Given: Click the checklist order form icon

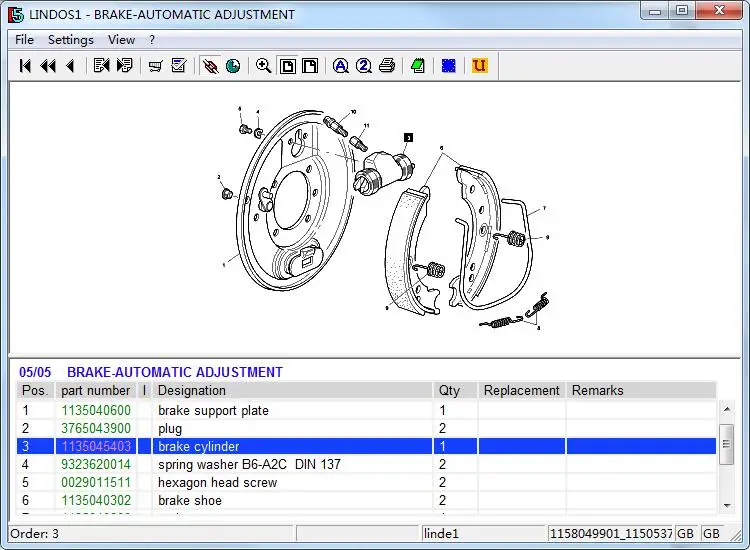Looking at the screenshot, I should pos(179,66).
